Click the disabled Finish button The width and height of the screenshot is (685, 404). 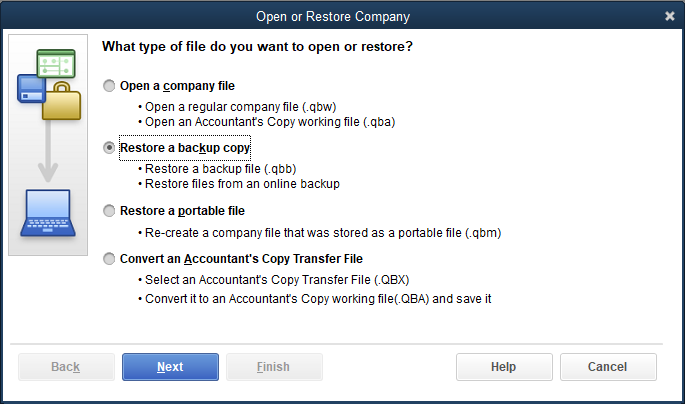274,367
